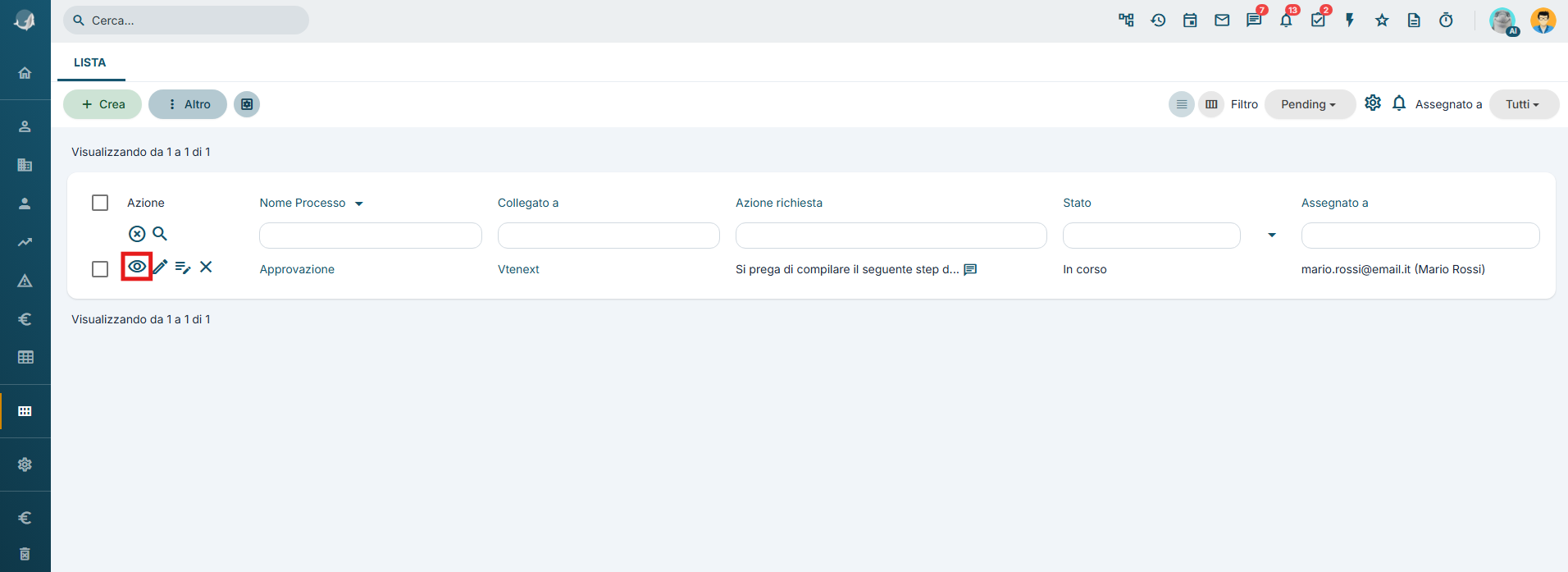Open the AI assistant avatar
The width and height of the screenshot is (1568, 572).
click(x=1503, y=21)
